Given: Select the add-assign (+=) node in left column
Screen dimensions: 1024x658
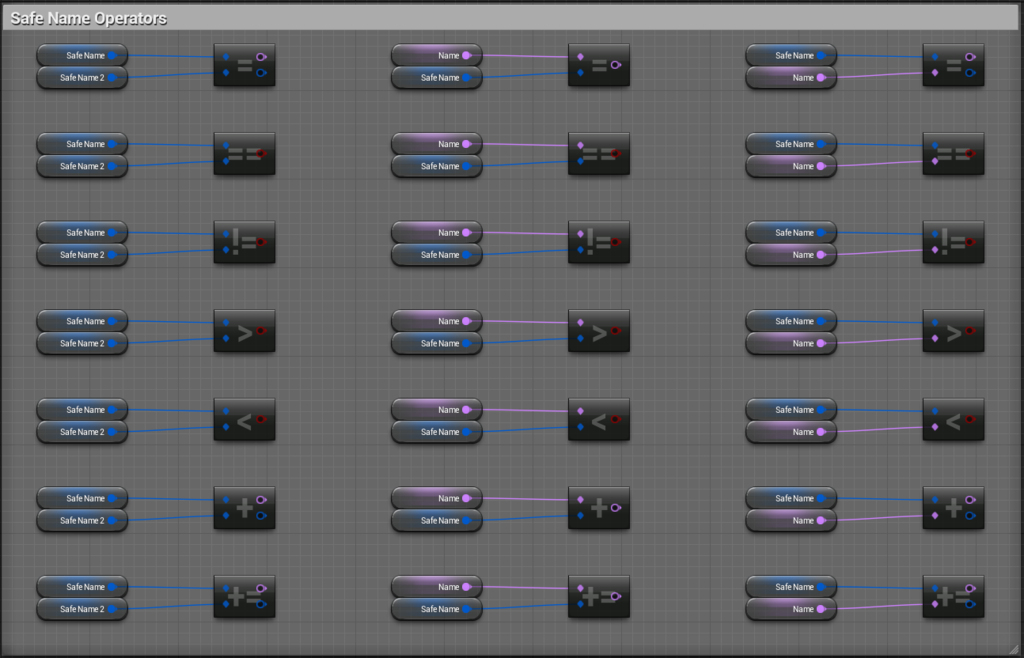Looking at the screenshot, I should 243,597.
